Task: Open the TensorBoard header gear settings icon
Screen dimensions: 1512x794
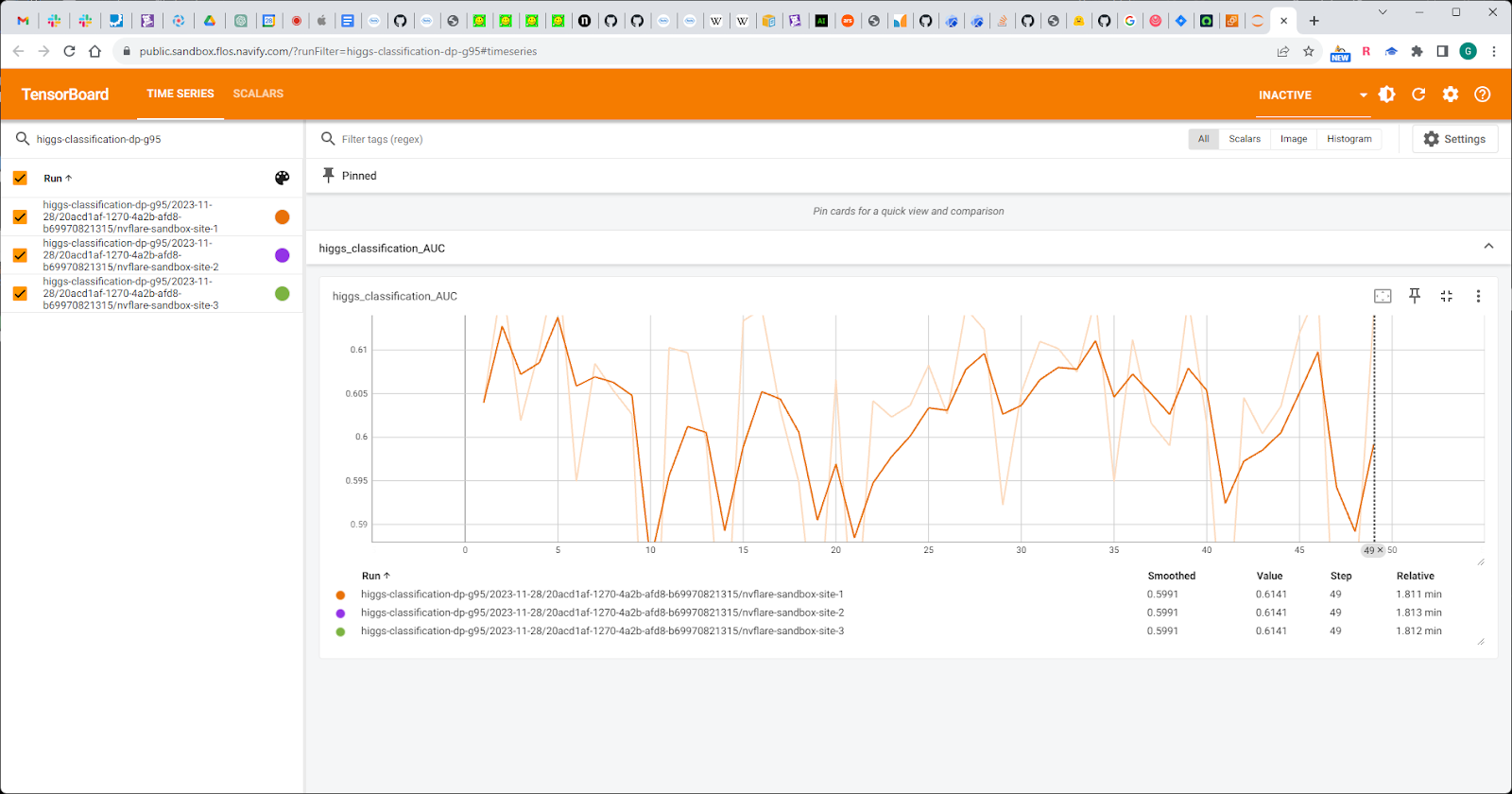Action: click(1451, 95)
